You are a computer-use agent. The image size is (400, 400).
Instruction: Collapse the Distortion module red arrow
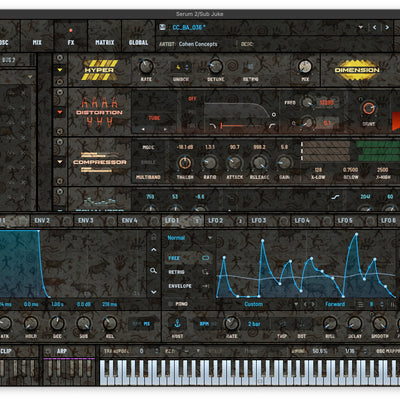pyautogui.click(x=60, y=112)
